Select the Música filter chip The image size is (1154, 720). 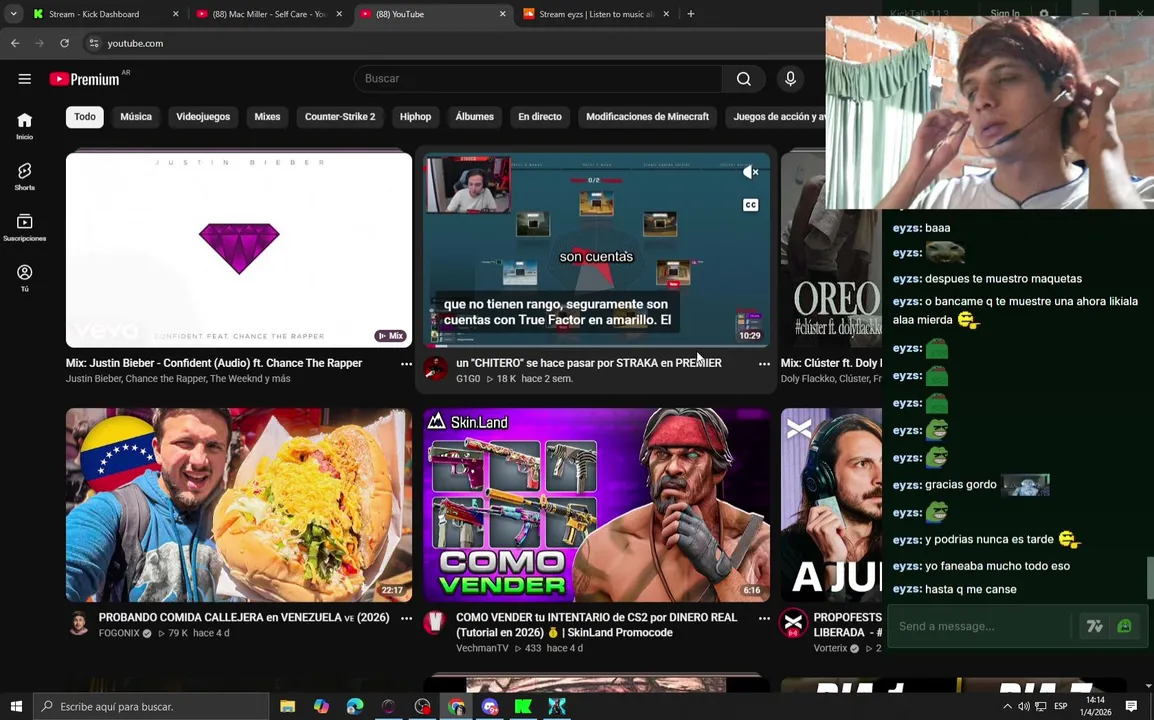(136, 117)
